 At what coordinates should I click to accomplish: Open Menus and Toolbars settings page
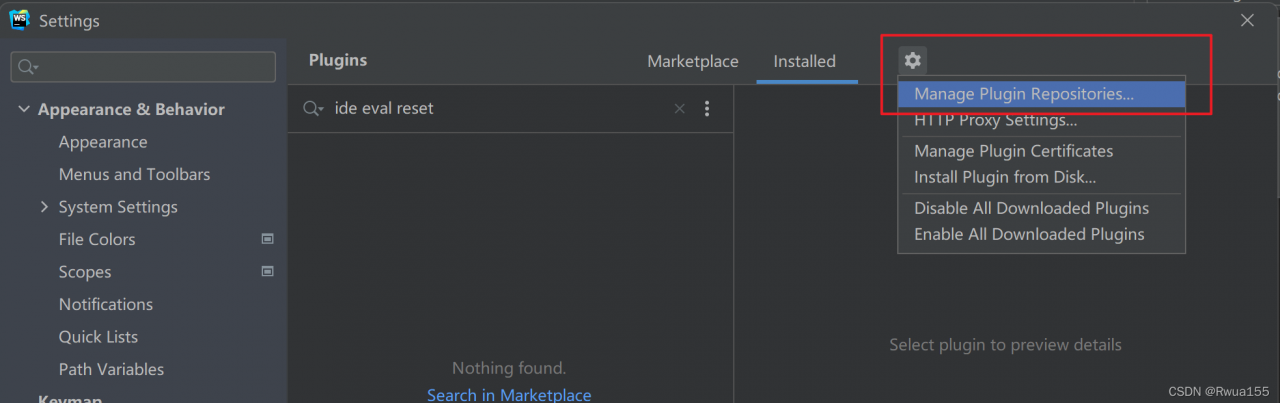pos(134,174)
